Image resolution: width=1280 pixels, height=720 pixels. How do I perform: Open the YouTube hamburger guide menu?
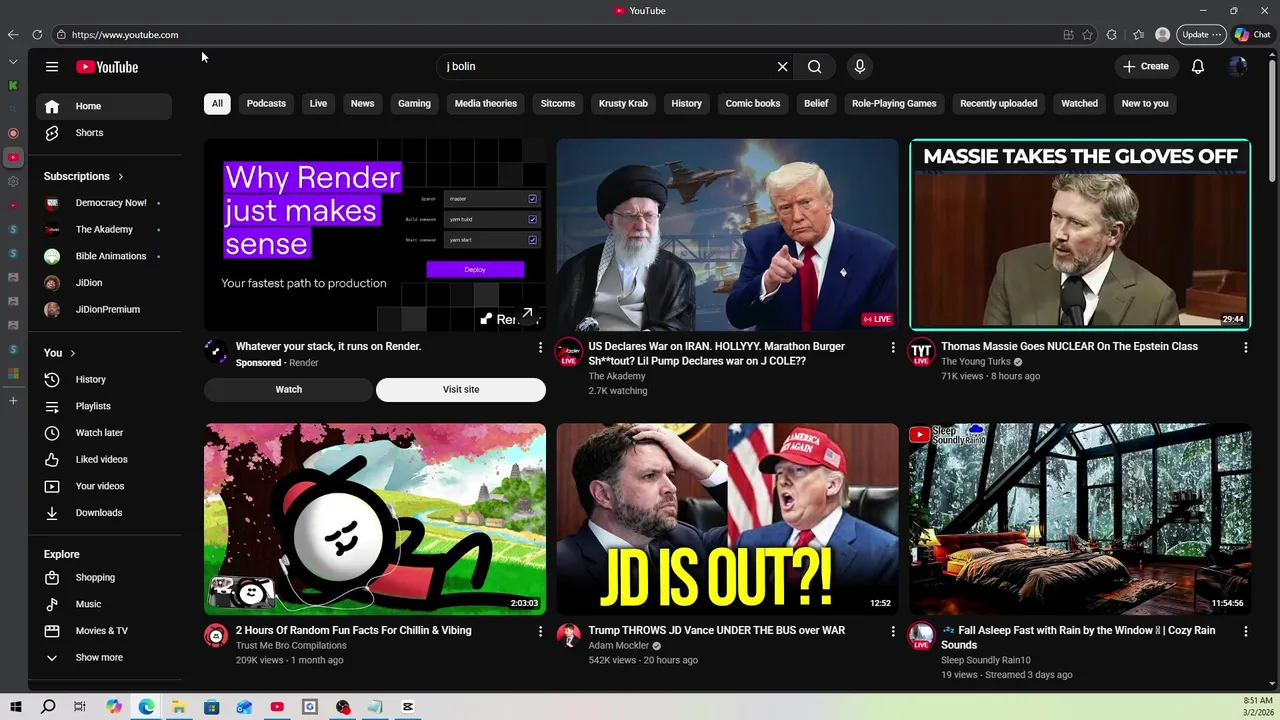pos(52,67)
